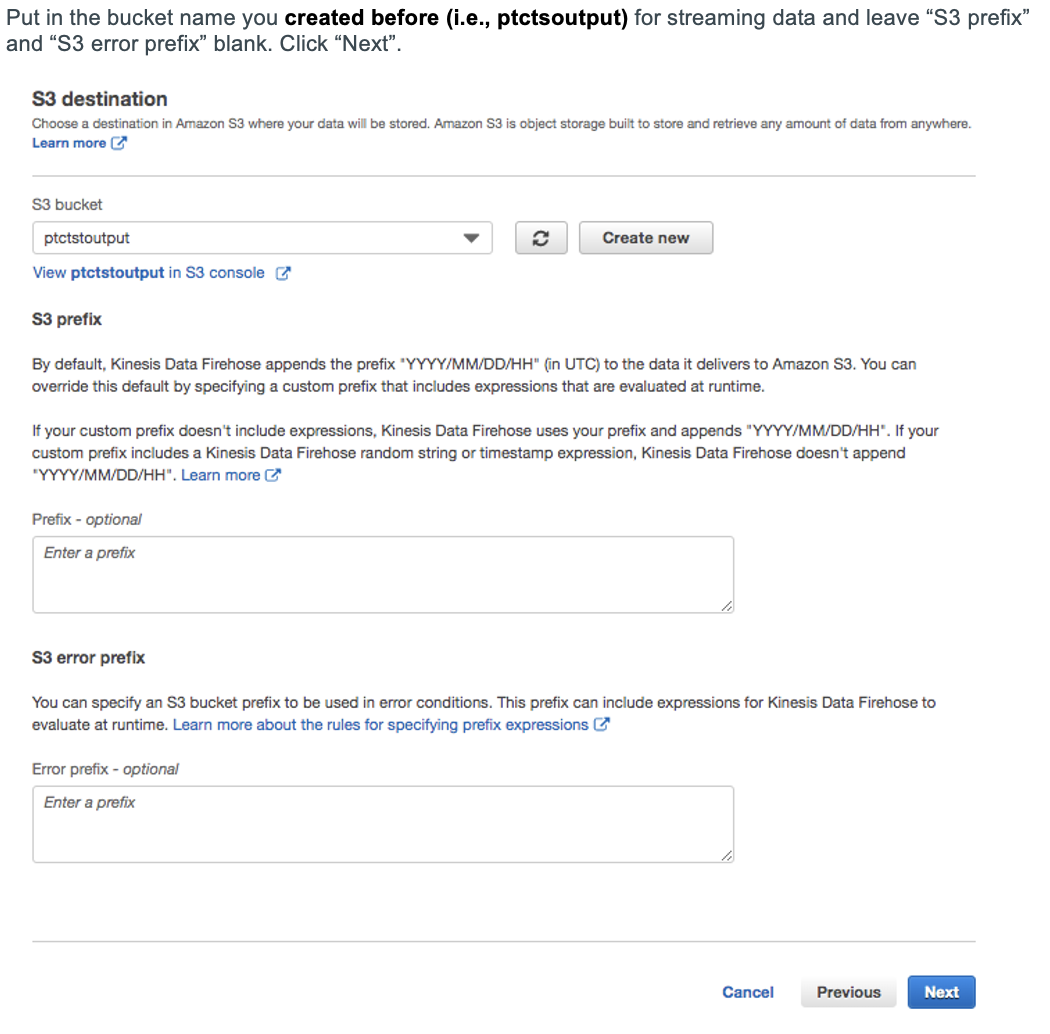The width and height of the screenshot is (1050, 1034).
Task: Open Learn more link under S3 destination
Action: point(69,143)
